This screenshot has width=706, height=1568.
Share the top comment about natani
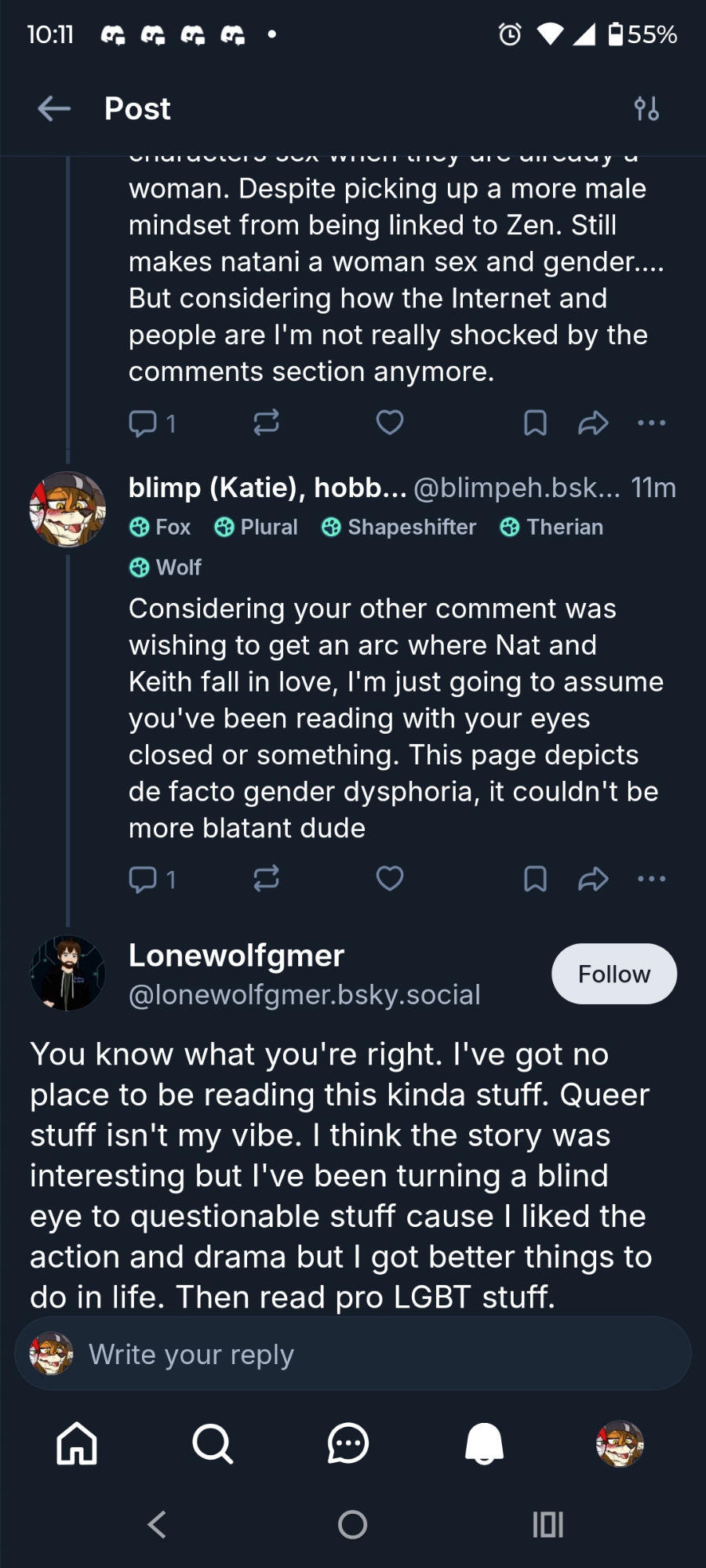(x=593, y=423)
